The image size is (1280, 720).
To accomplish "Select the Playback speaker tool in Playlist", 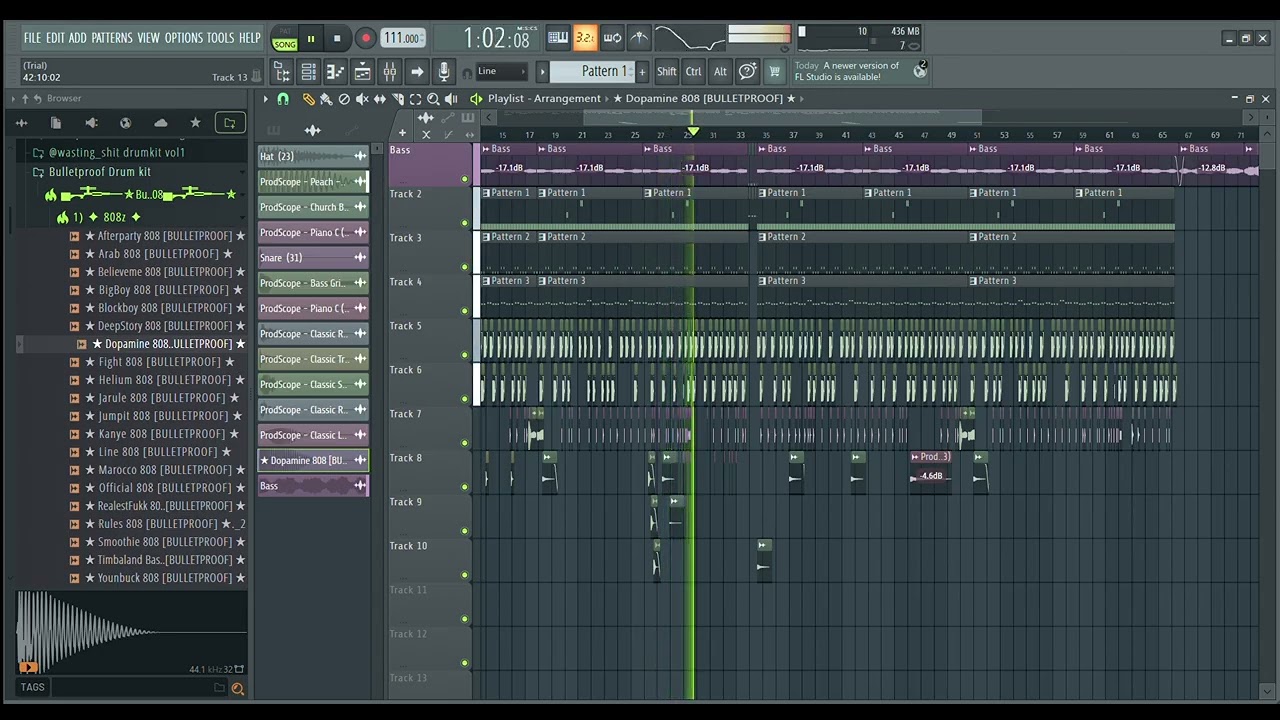I will (x=451, y=99).
